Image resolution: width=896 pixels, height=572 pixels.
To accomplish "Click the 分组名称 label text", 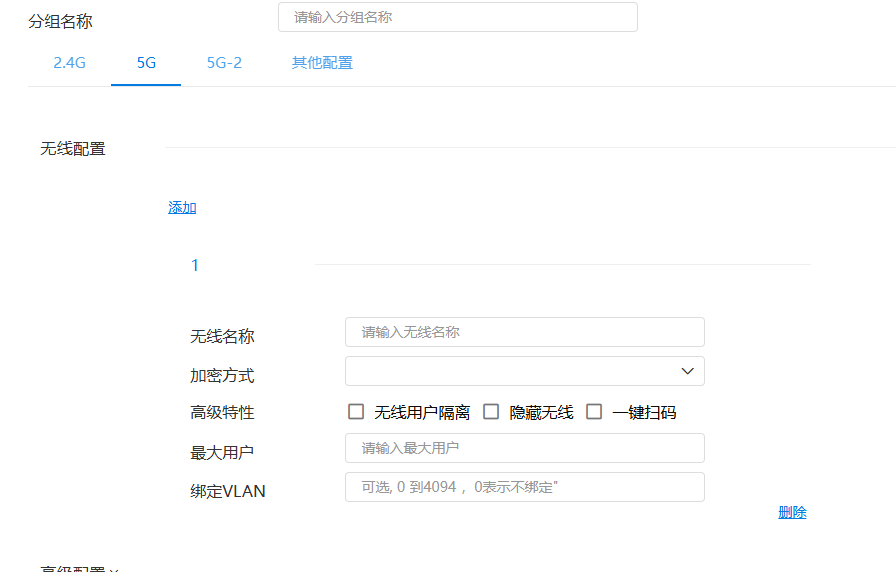I will pyautogui.click(x=60, y=21).
